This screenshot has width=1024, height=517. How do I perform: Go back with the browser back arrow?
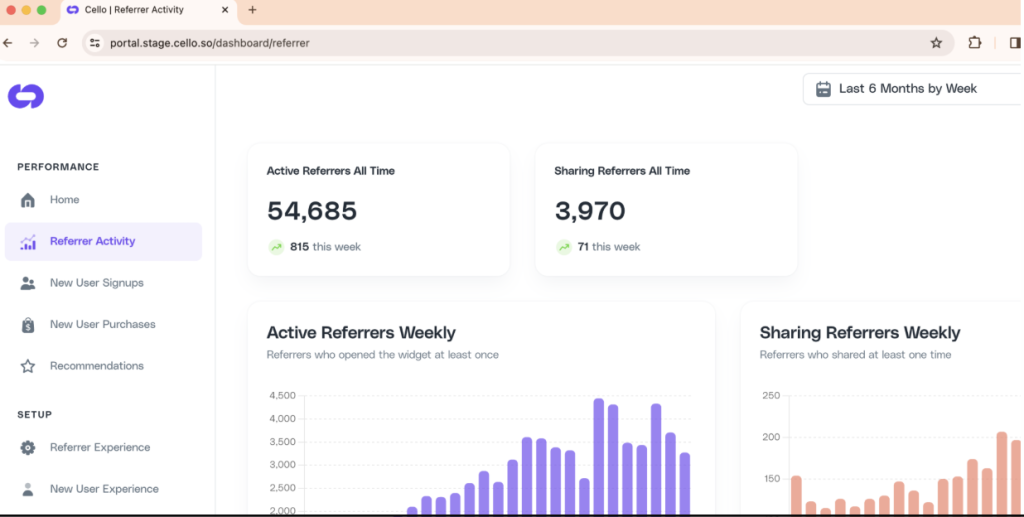pyautogui.click(x=8, y=43)
